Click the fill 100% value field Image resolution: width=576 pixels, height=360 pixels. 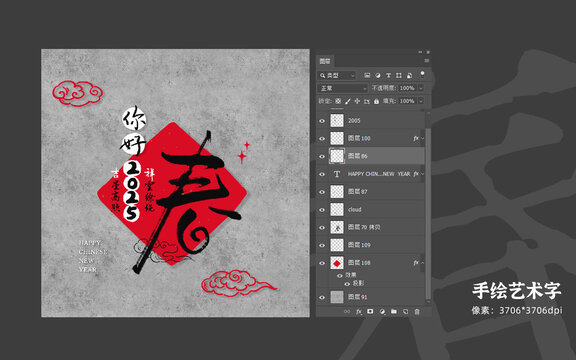click(x=407, y=101)
